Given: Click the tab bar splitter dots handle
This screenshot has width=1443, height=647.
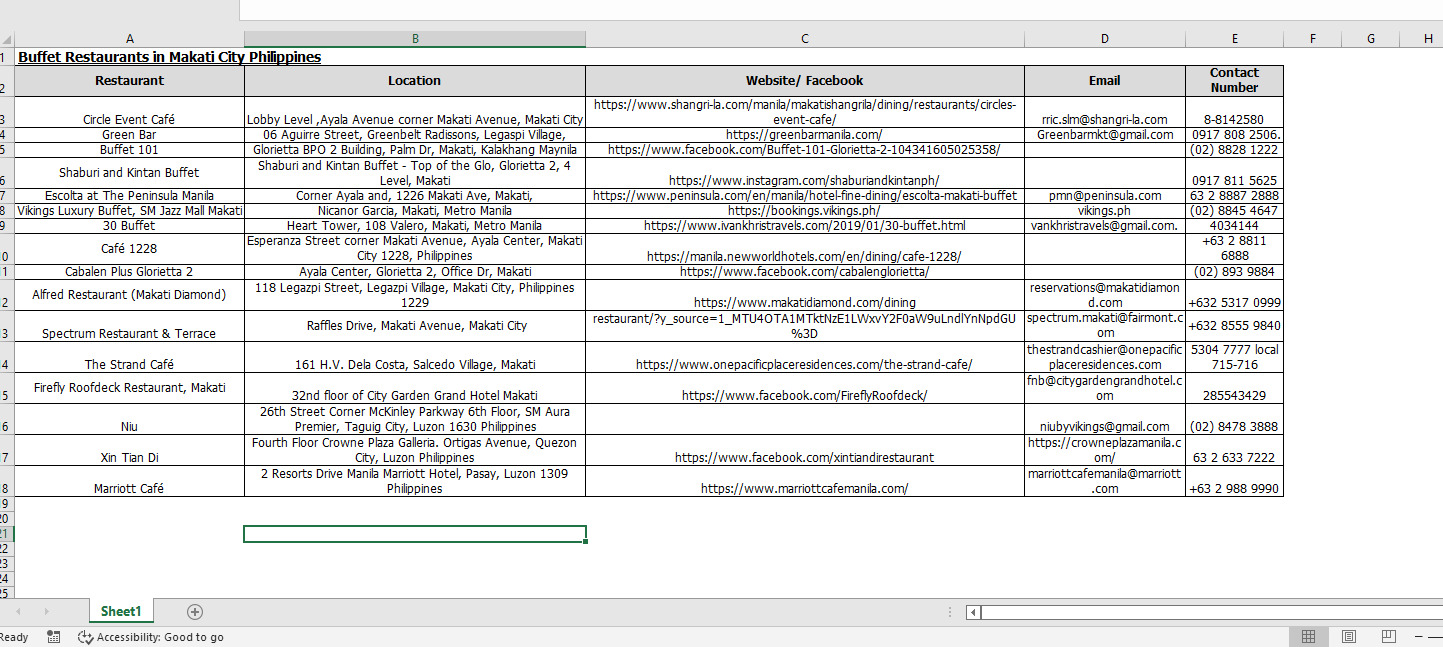Looking at the screenshot, I should 949,612.
